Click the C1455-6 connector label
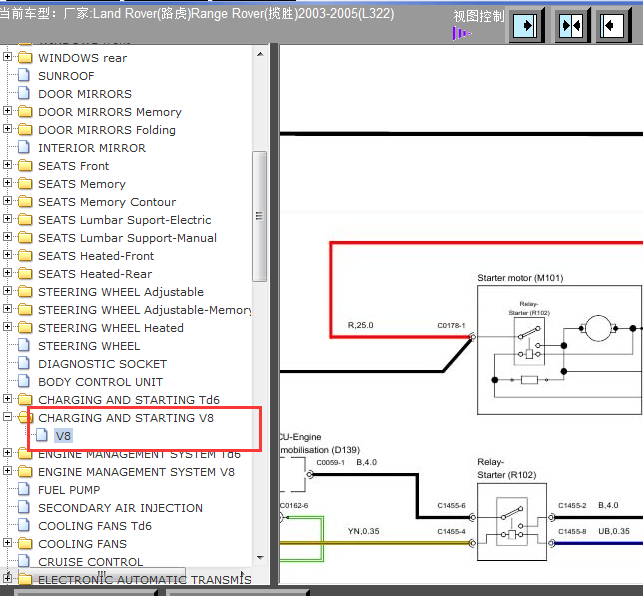643x596 pixels. [x=451, y=506]
